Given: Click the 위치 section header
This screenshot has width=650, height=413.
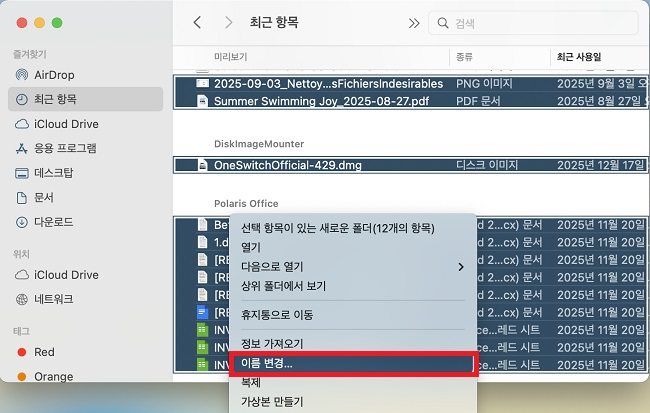Looking at the screenshot, I should coord(21,254).
